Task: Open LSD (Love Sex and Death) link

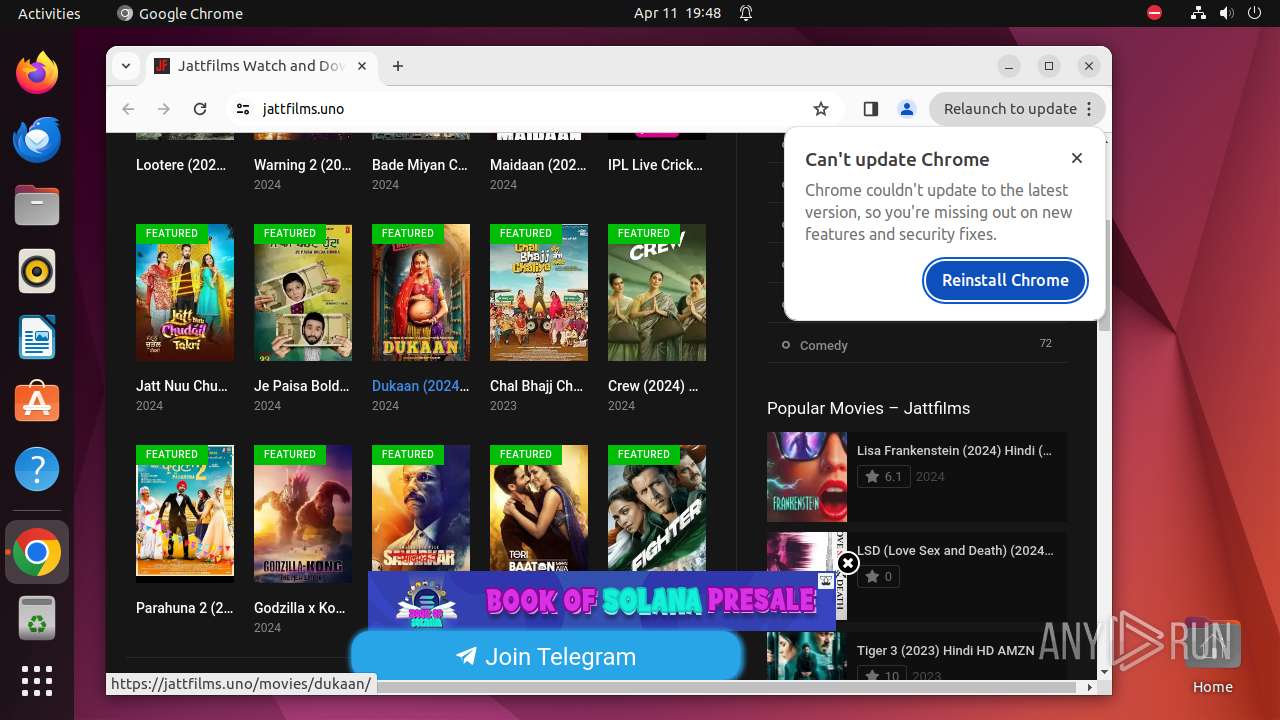Action: [955, 550]
